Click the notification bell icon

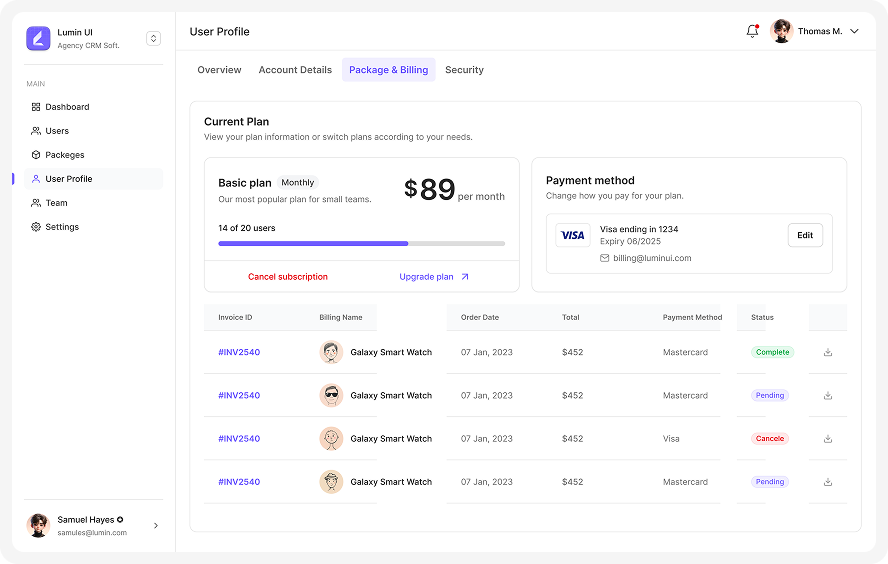pos(752,31)
